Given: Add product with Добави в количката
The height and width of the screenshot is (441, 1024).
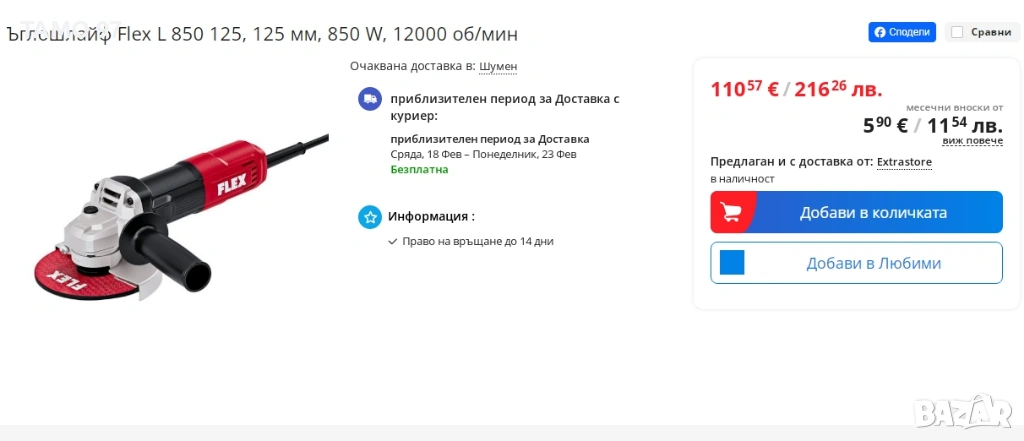Looking at the screenshot, I should coord(857,212).
